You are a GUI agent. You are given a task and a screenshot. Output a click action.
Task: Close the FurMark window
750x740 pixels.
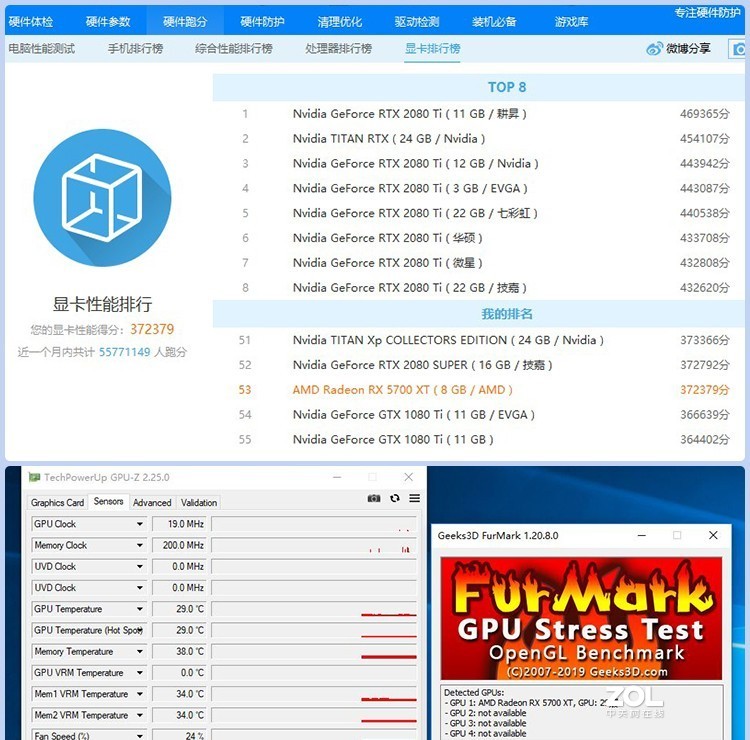pos(713,535)
